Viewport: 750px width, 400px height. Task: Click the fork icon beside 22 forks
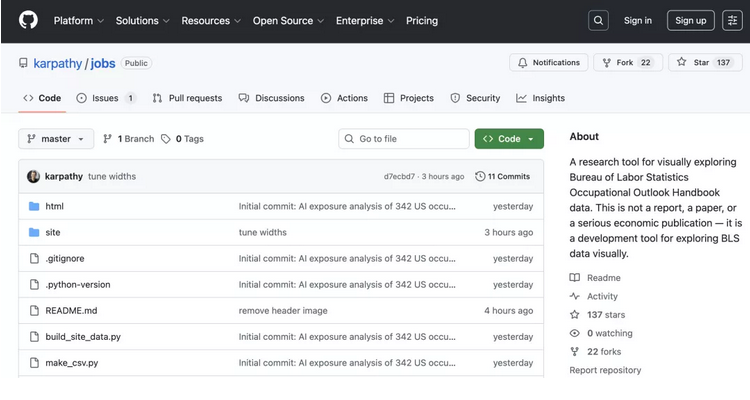(574, 352)
